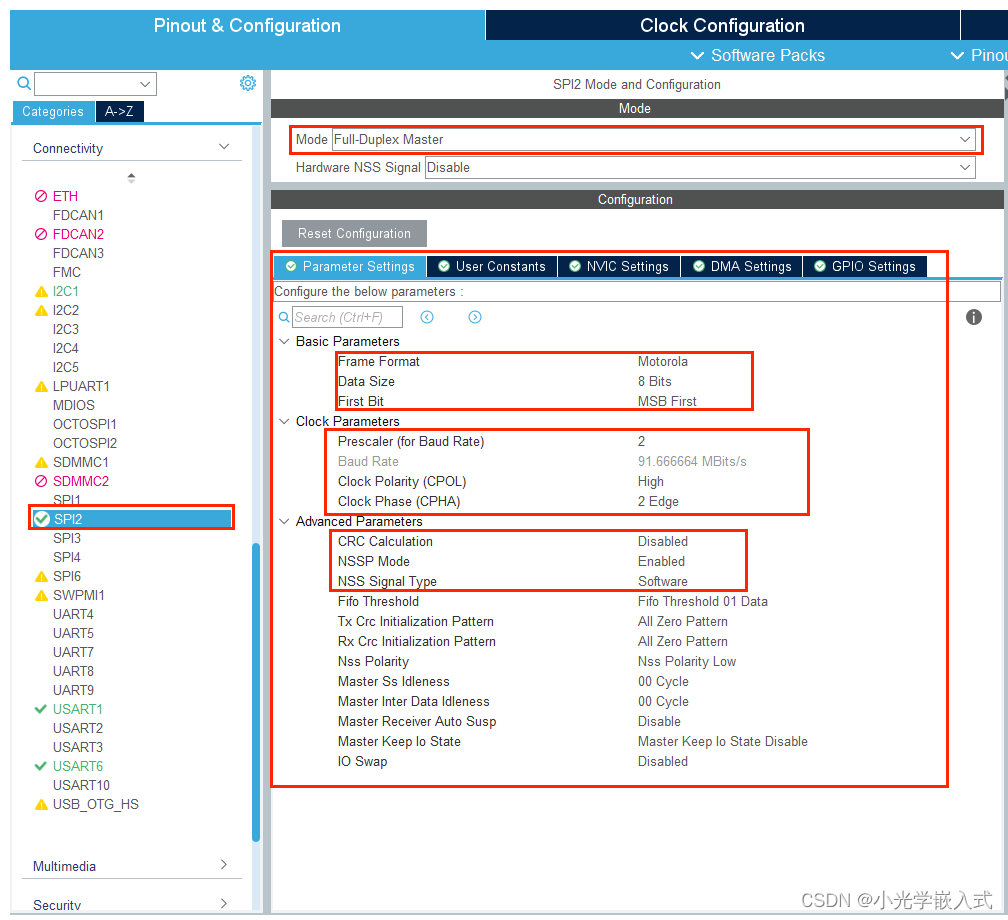Open the Hardware NSS Signal dropdown
The height and width of the screenshot is (920, 1008).
[700, 168]
